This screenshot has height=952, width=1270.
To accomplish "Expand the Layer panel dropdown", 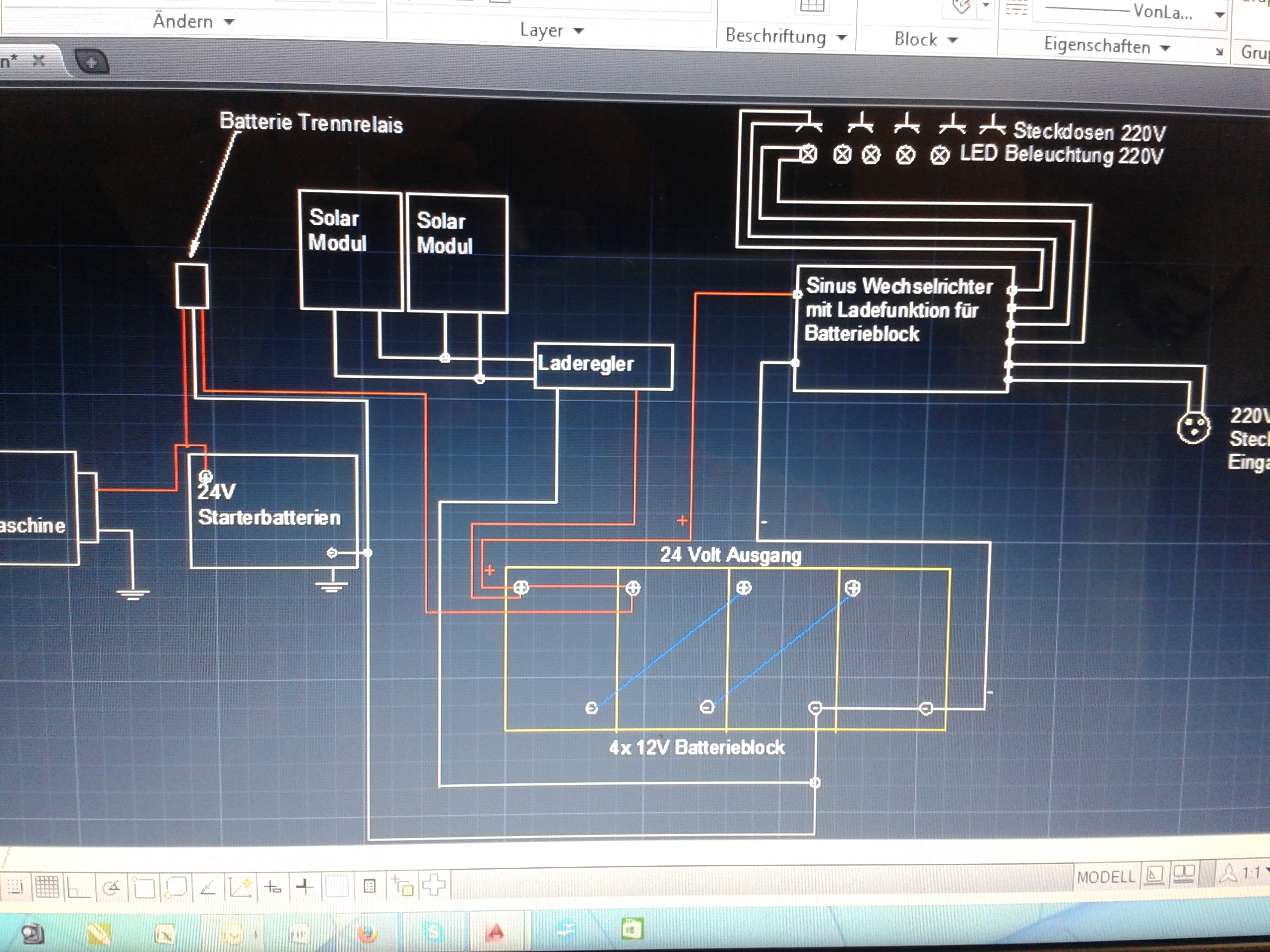I will pyautogui.click(x=578, y=31).
